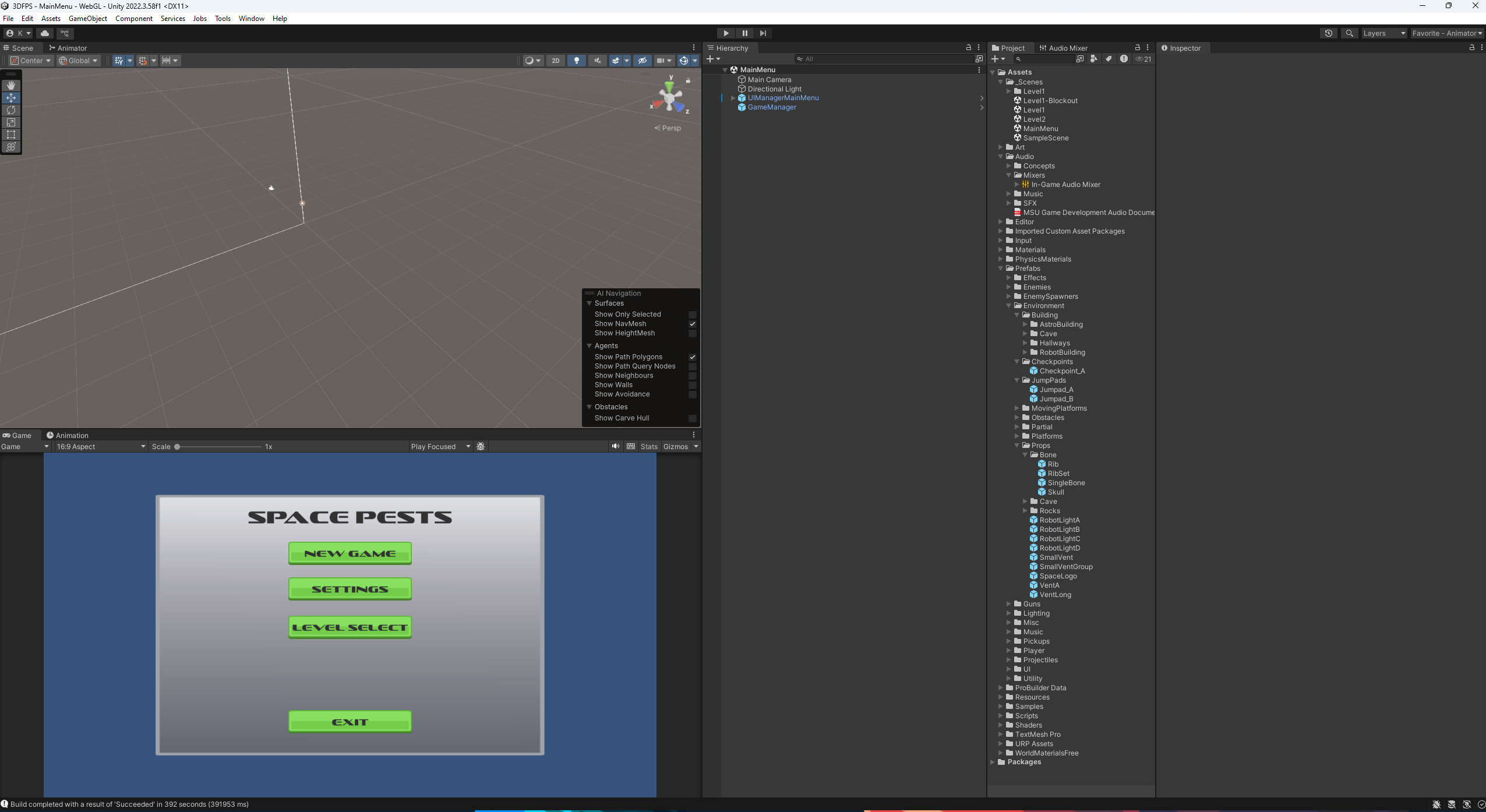
Task: Switch to the Audio Mixer tab
Action: click(x=1063, y=48)
